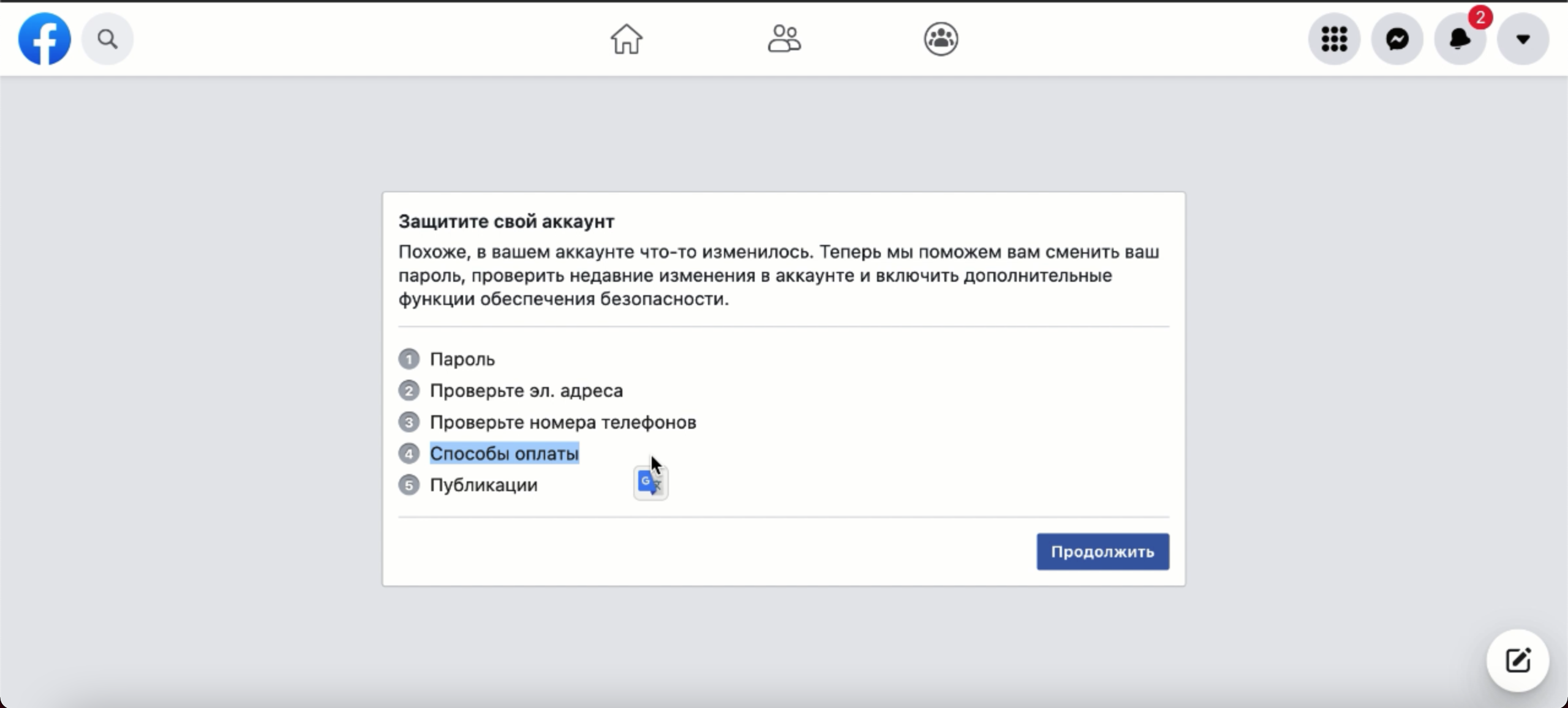Click the Facebook logo
This screenshot has width=1568, height=708.
coord(44,39)
